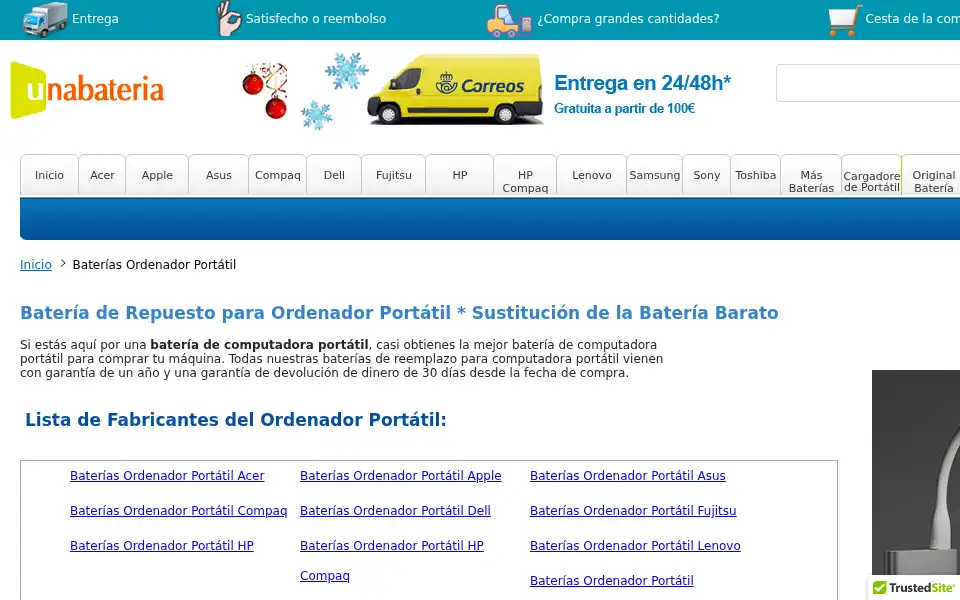960x600 pixels.
Task: Select the Fujitsu navigation tab
Action: [394, 175]
